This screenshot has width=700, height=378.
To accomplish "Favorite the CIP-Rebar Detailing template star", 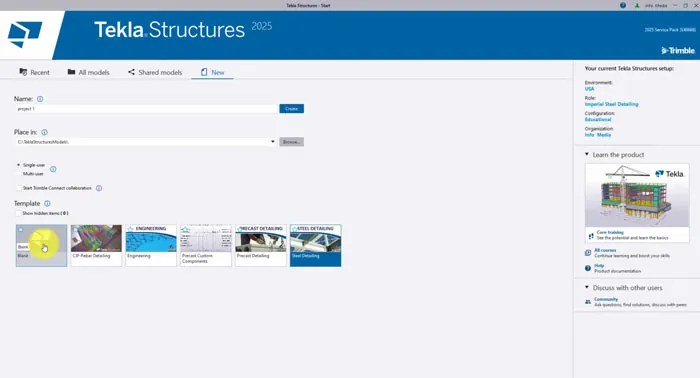I will point(75,229).
